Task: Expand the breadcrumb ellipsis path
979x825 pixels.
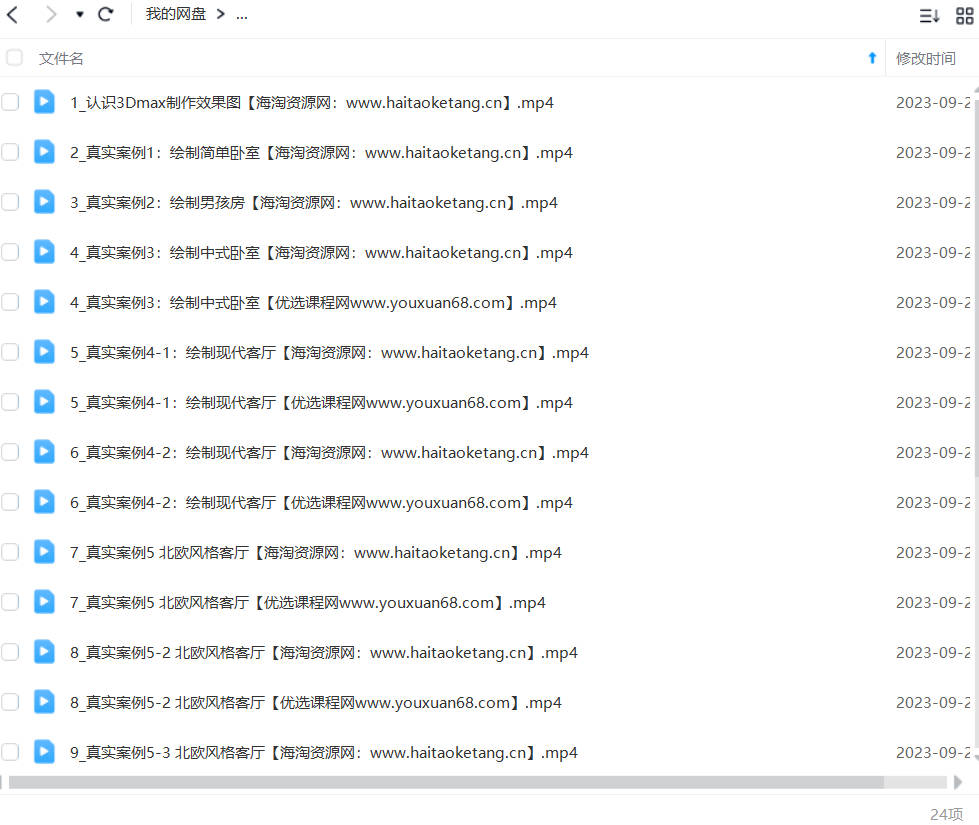Action: click(x=242, y=15)
